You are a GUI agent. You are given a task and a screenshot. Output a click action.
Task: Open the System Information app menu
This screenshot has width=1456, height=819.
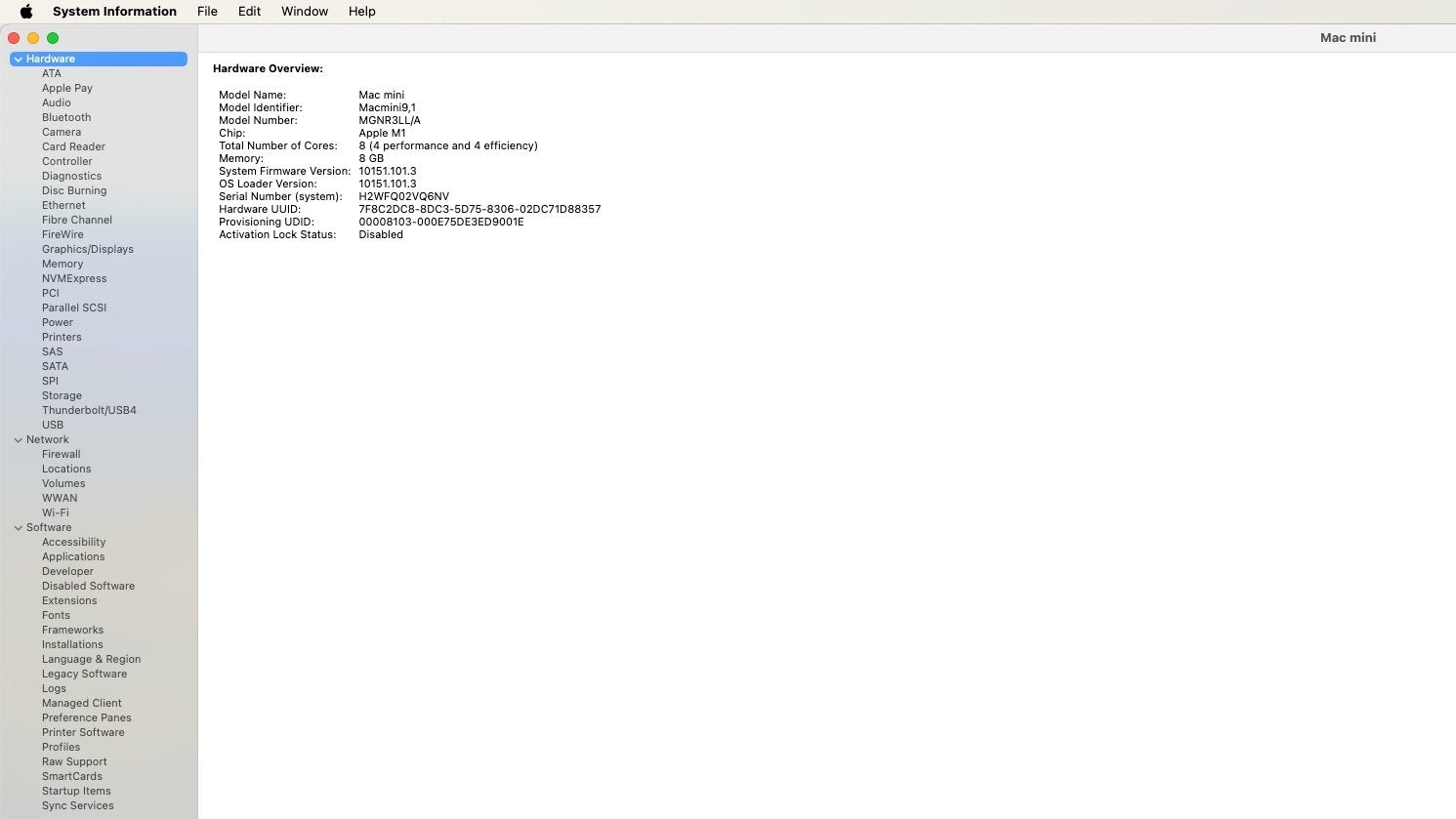tap(114, 12)
